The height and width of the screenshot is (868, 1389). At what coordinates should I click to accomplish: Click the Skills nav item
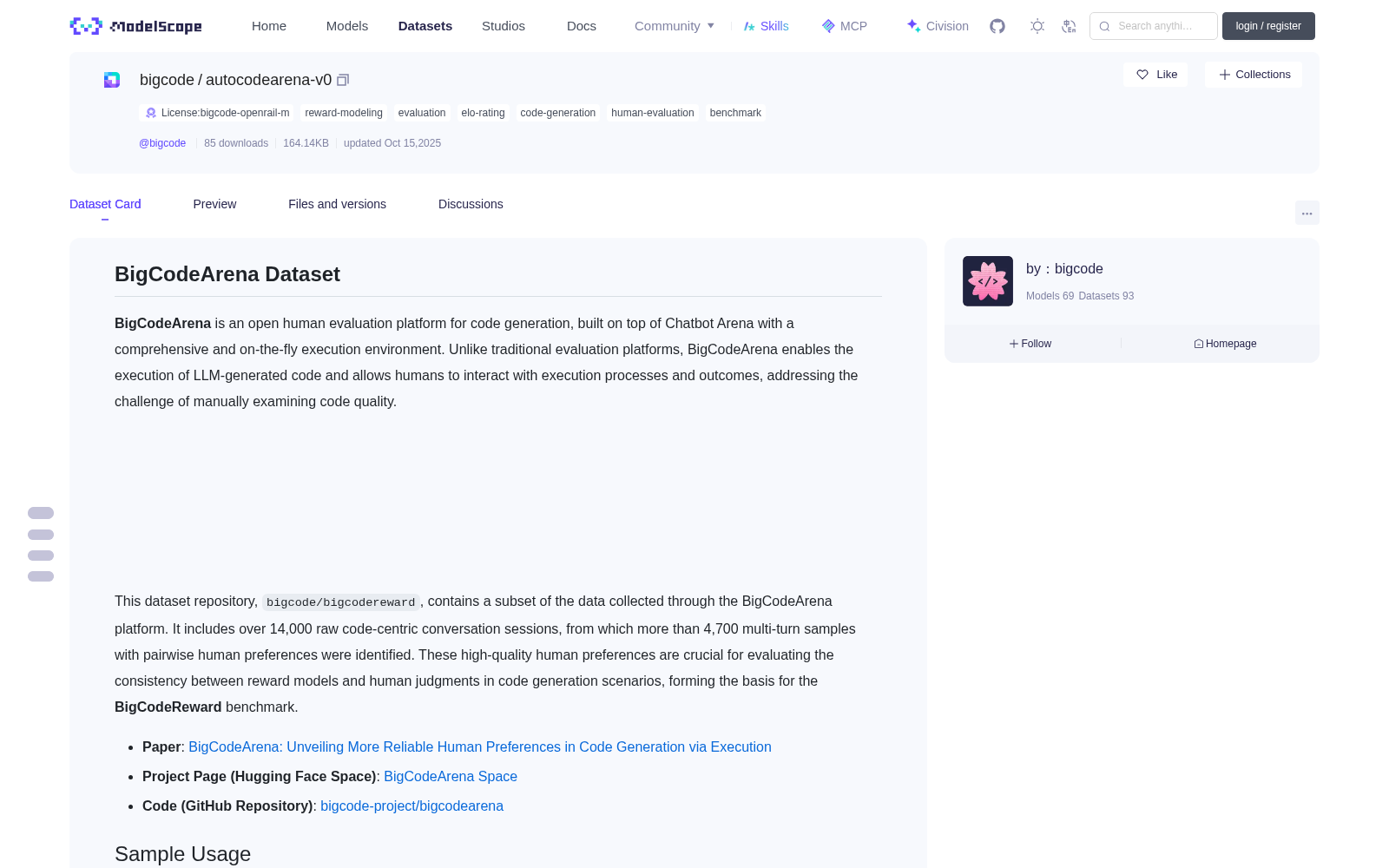pyautogui.click(x=766, y=26)
